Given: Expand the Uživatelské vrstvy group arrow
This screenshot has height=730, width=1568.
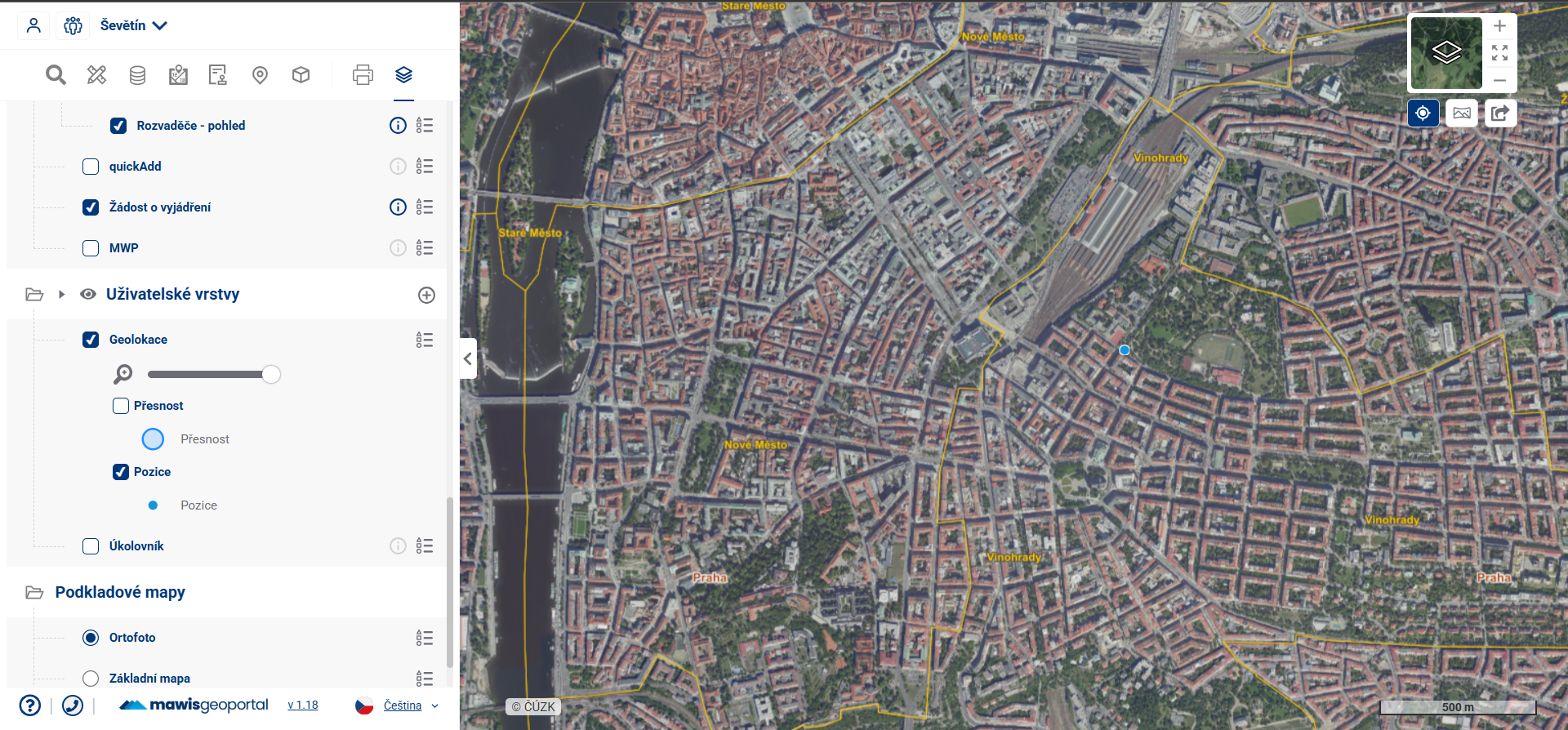Looking at the screenshot, I should [x=61, y=294].
